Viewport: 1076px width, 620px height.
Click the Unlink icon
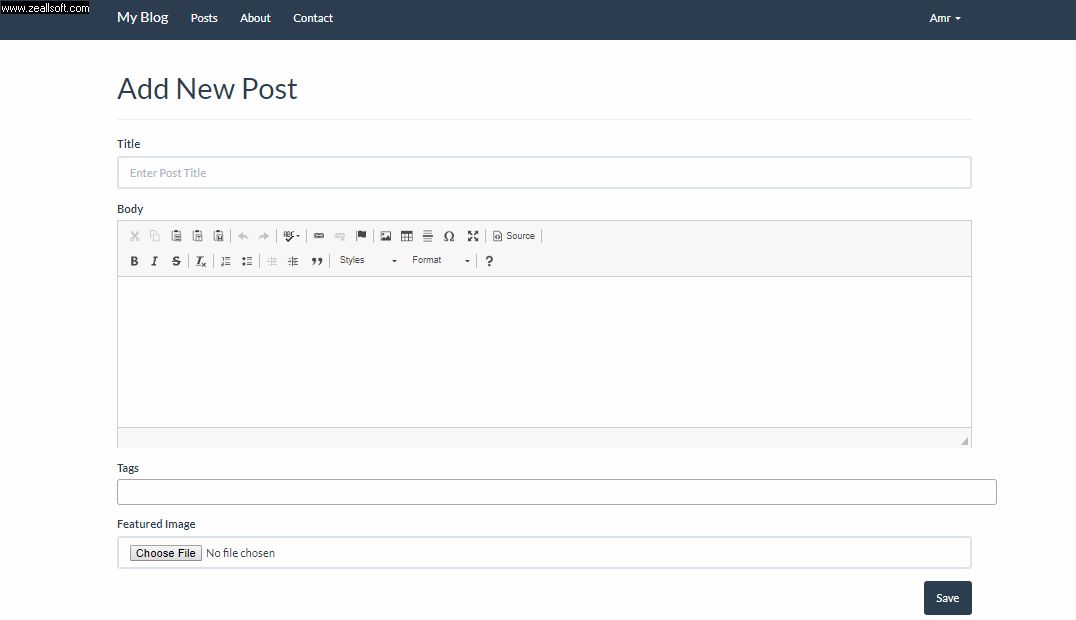click(340, 236)
